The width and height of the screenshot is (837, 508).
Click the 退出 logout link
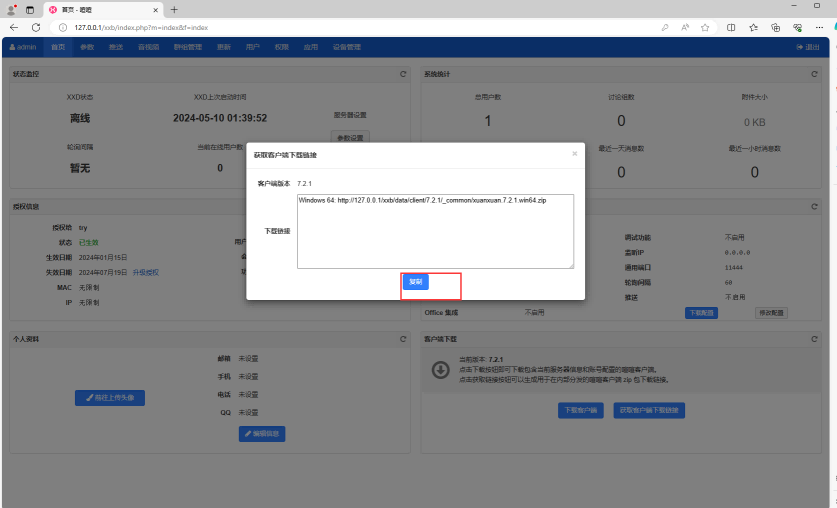coord(807,47)
